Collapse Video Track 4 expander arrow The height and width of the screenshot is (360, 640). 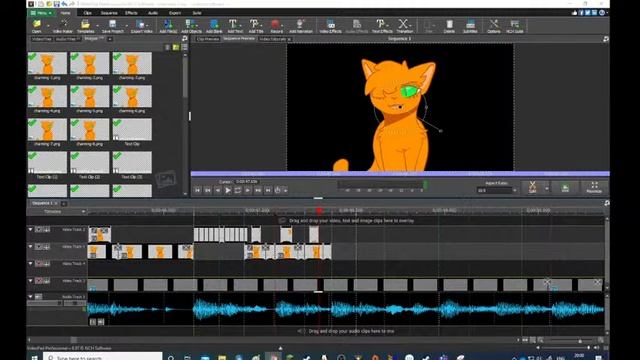click(x=30, y=264)
